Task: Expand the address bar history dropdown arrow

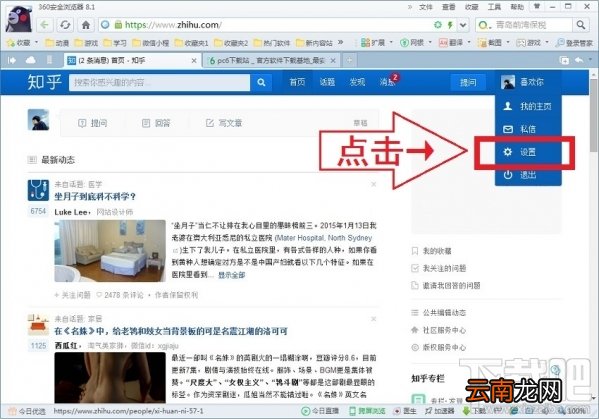Action: [463, 25]
